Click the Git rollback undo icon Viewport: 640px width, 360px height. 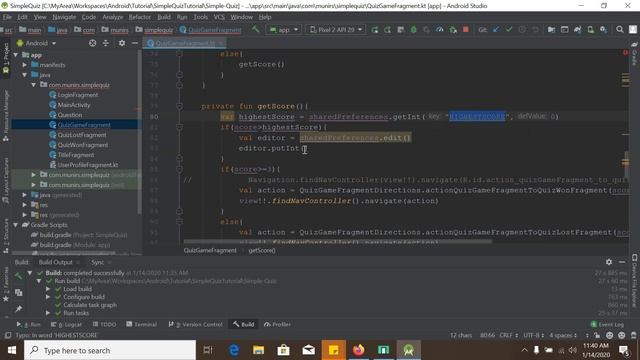535,30
